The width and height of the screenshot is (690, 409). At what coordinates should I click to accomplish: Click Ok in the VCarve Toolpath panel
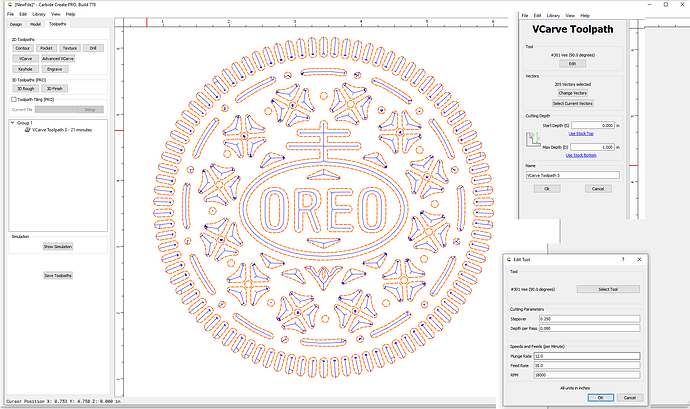coord(547,189)
